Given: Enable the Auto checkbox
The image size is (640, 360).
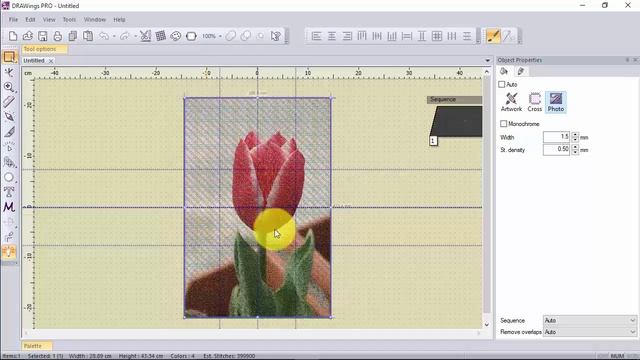Looking at the screenshot, I should tap(502, 84).
